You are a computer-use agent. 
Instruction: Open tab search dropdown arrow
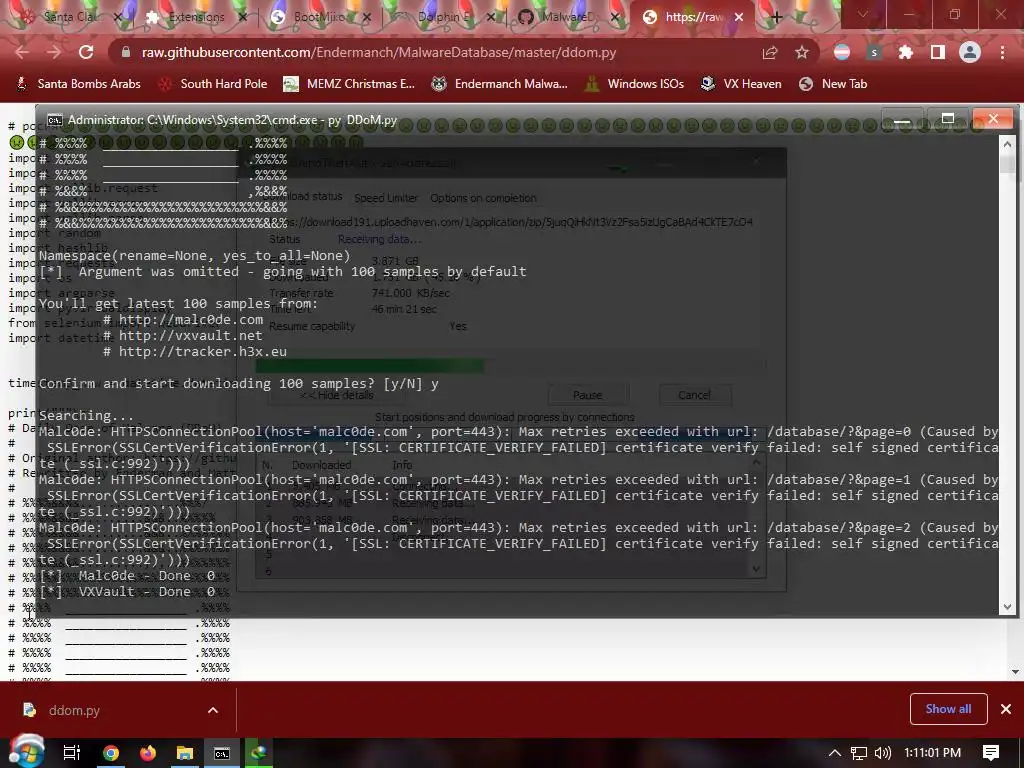click(863, 14)
